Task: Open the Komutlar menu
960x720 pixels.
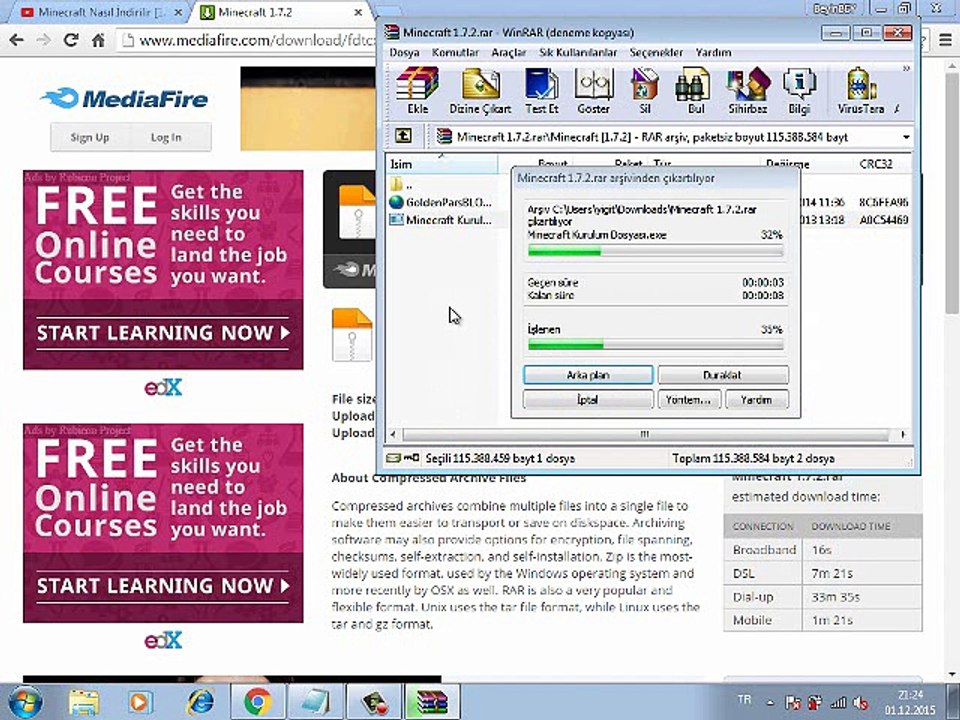Action: click(456, 53)
